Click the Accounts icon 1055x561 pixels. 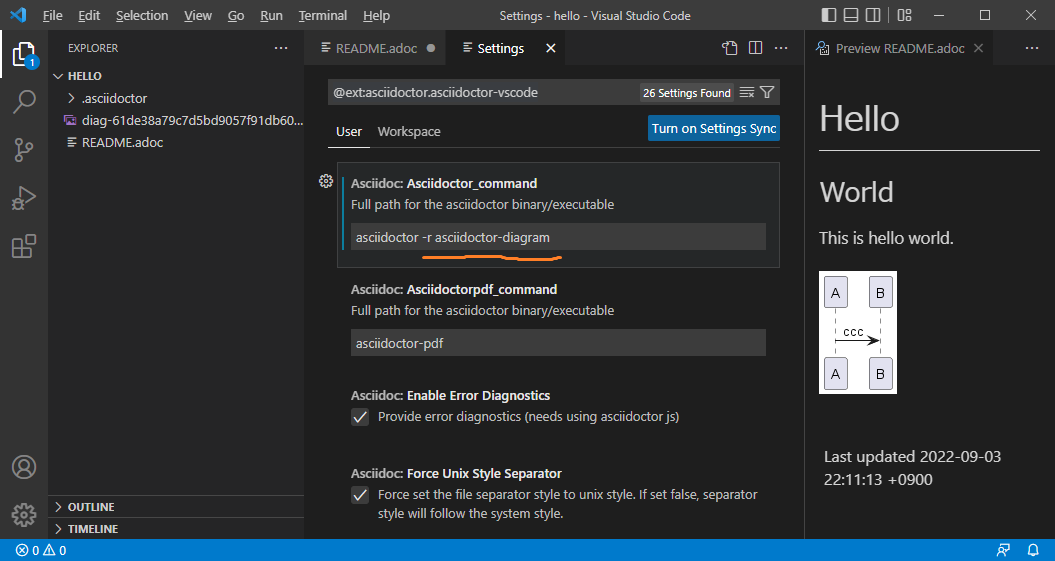tap(24, 467)
